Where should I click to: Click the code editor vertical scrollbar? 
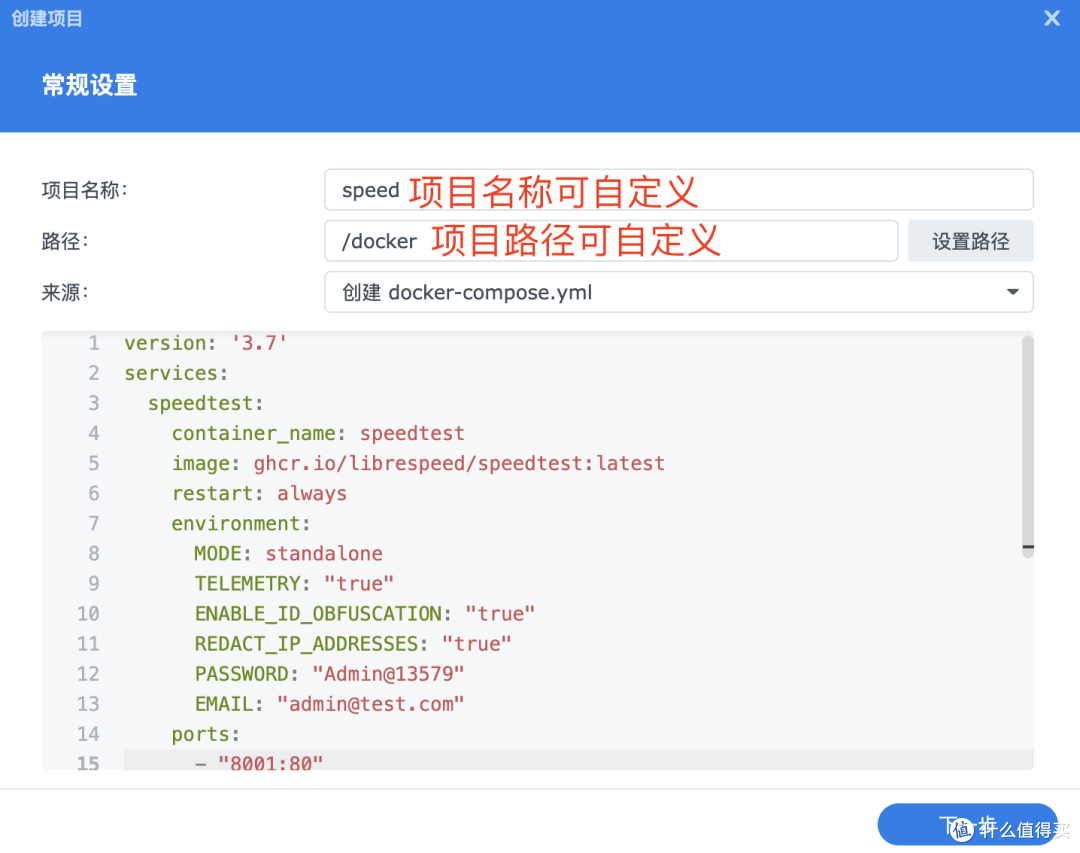(x=1027, y=444)
